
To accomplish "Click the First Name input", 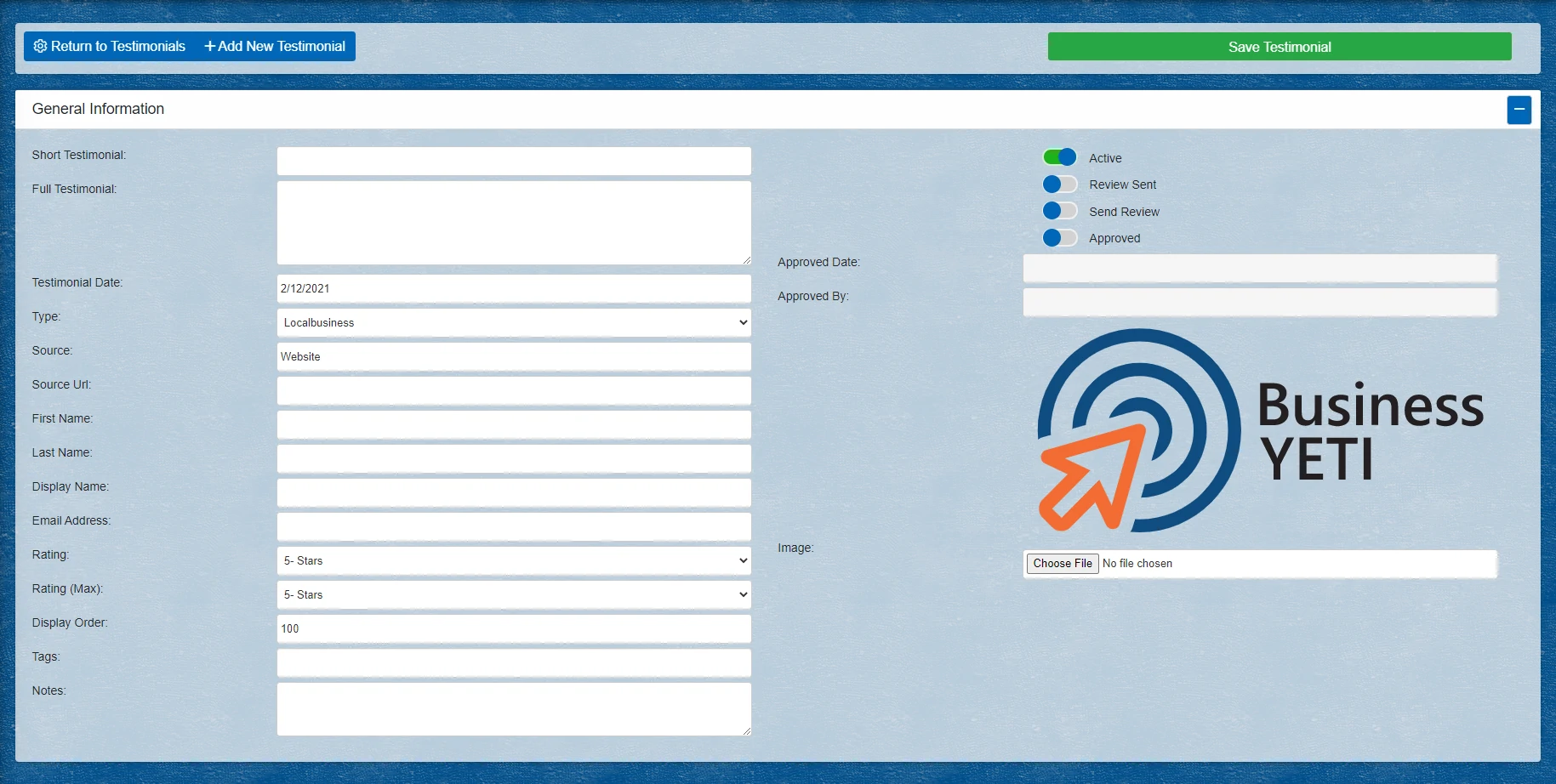I will coord(514,424).
